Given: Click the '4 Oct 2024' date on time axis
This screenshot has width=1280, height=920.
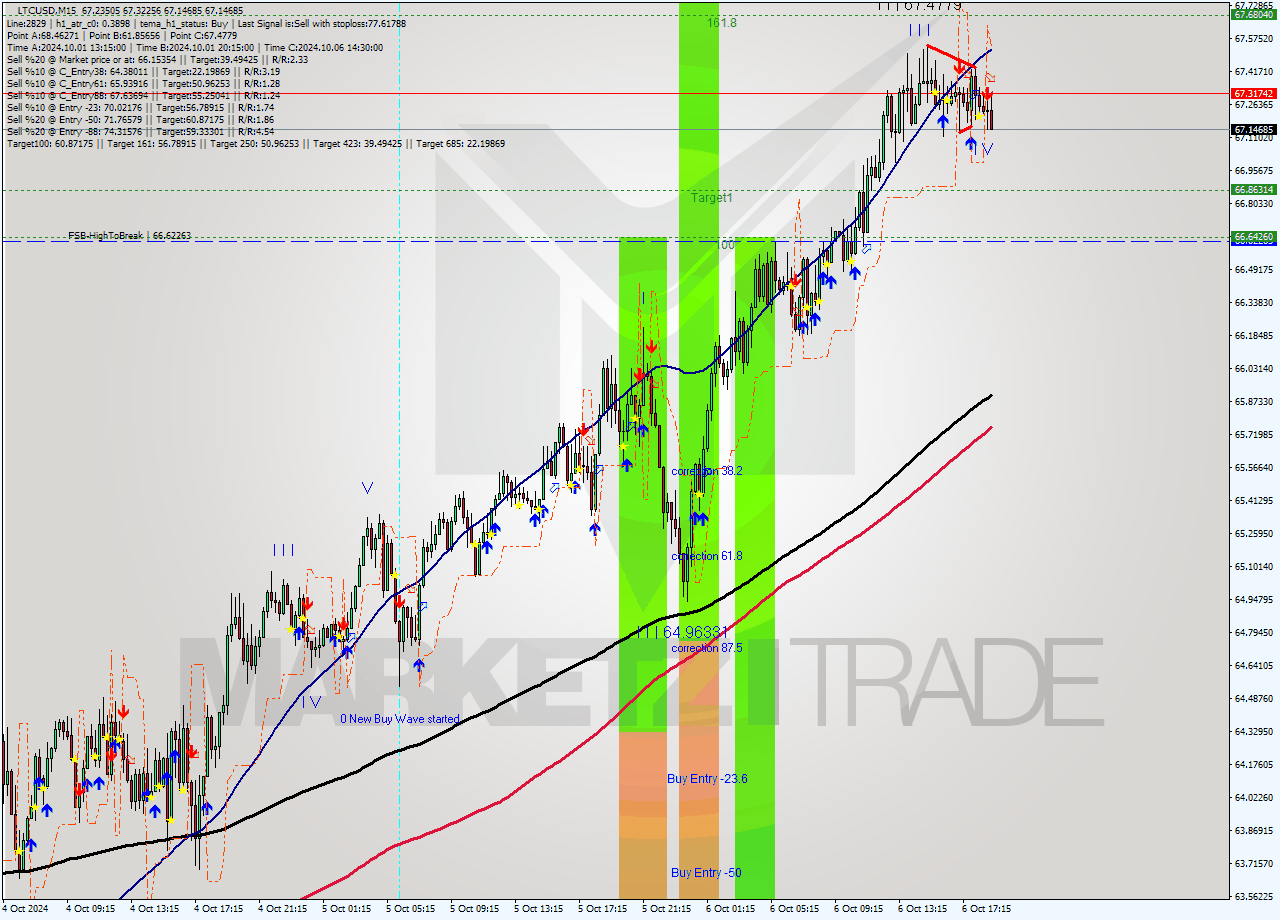Looking at the screenshot, I should (x=25, y=909).
